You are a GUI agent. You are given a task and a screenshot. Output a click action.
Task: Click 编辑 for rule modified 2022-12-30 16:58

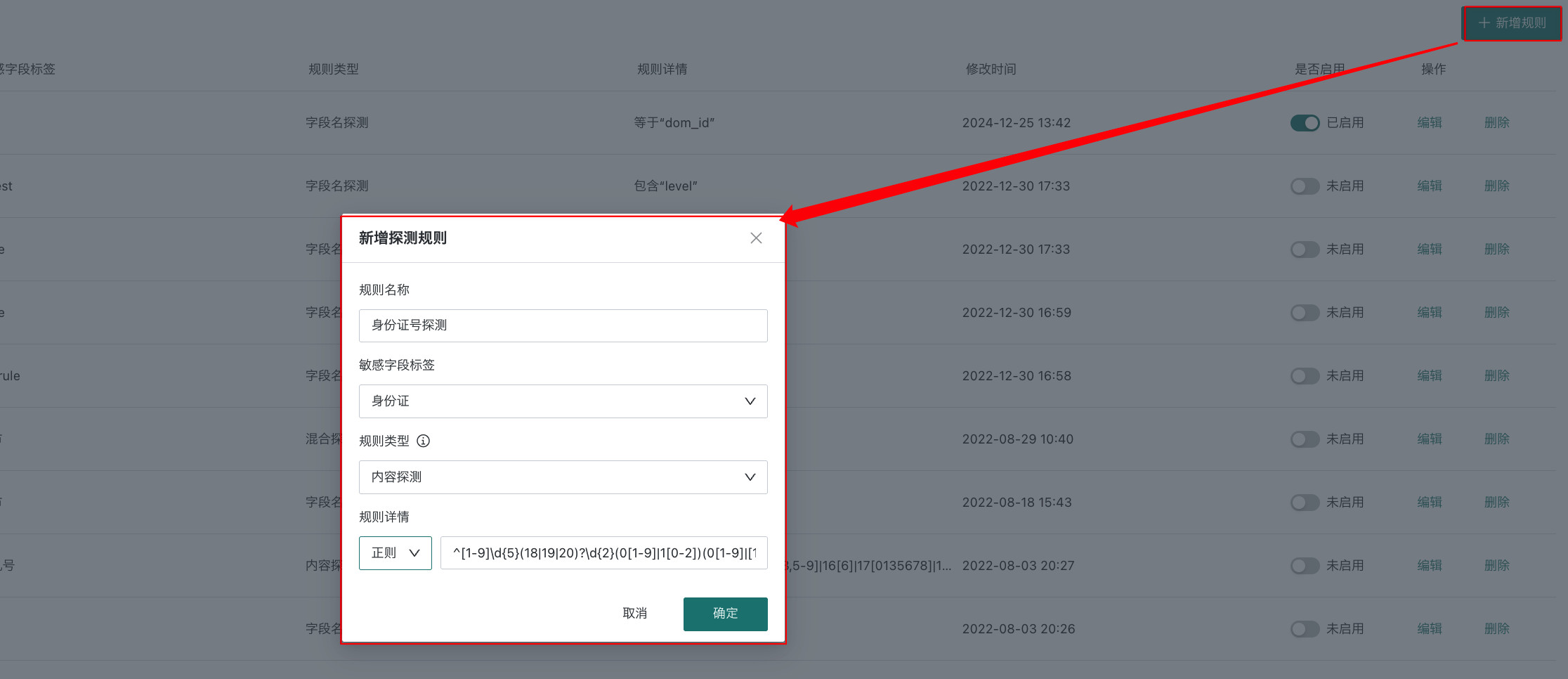coord(1429,376)
